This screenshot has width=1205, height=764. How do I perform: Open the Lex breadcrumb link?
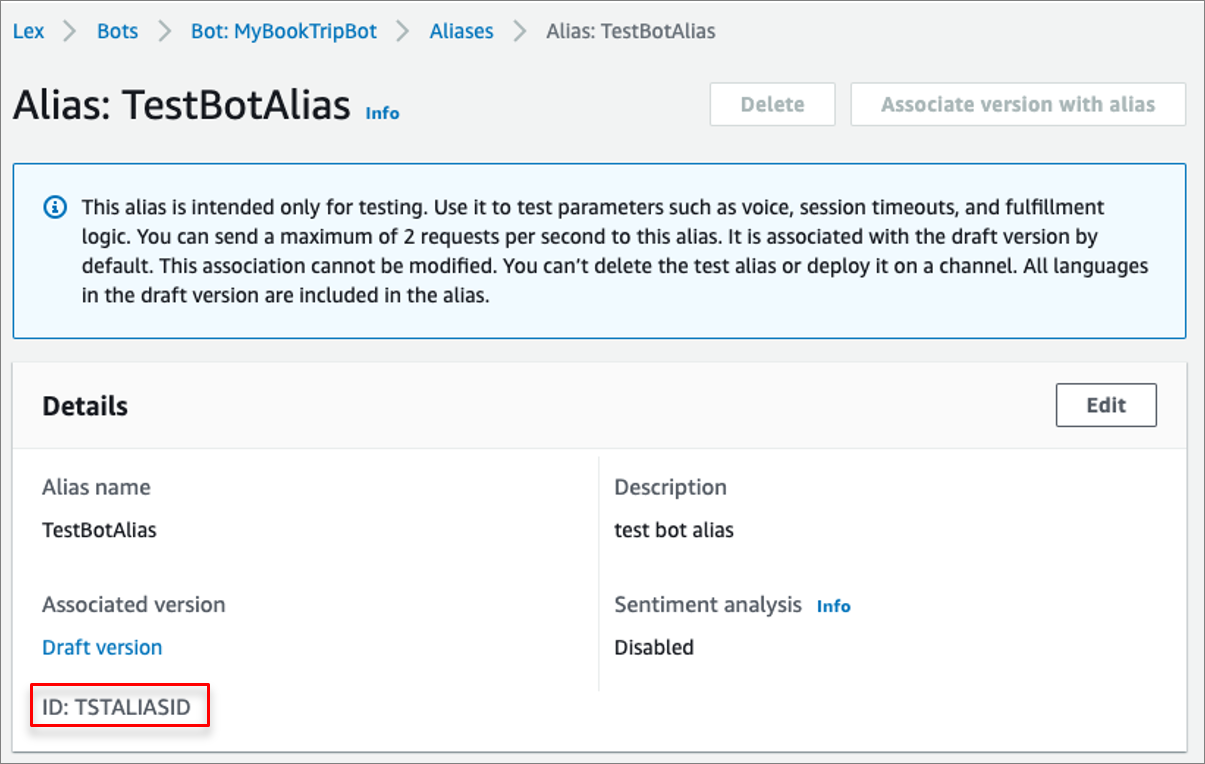pos(28,31)
